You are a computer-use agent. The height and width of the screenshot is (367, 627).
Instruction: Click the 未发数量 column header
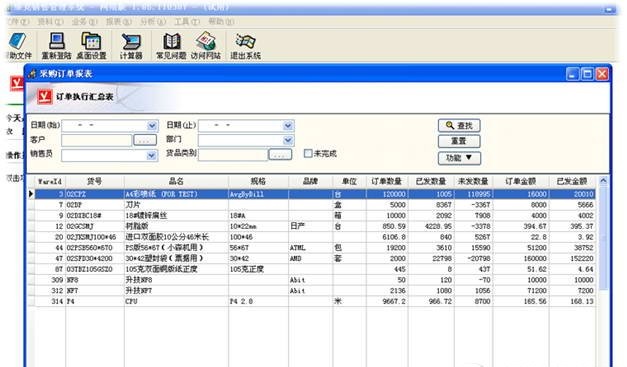click(x=473, y=182)
